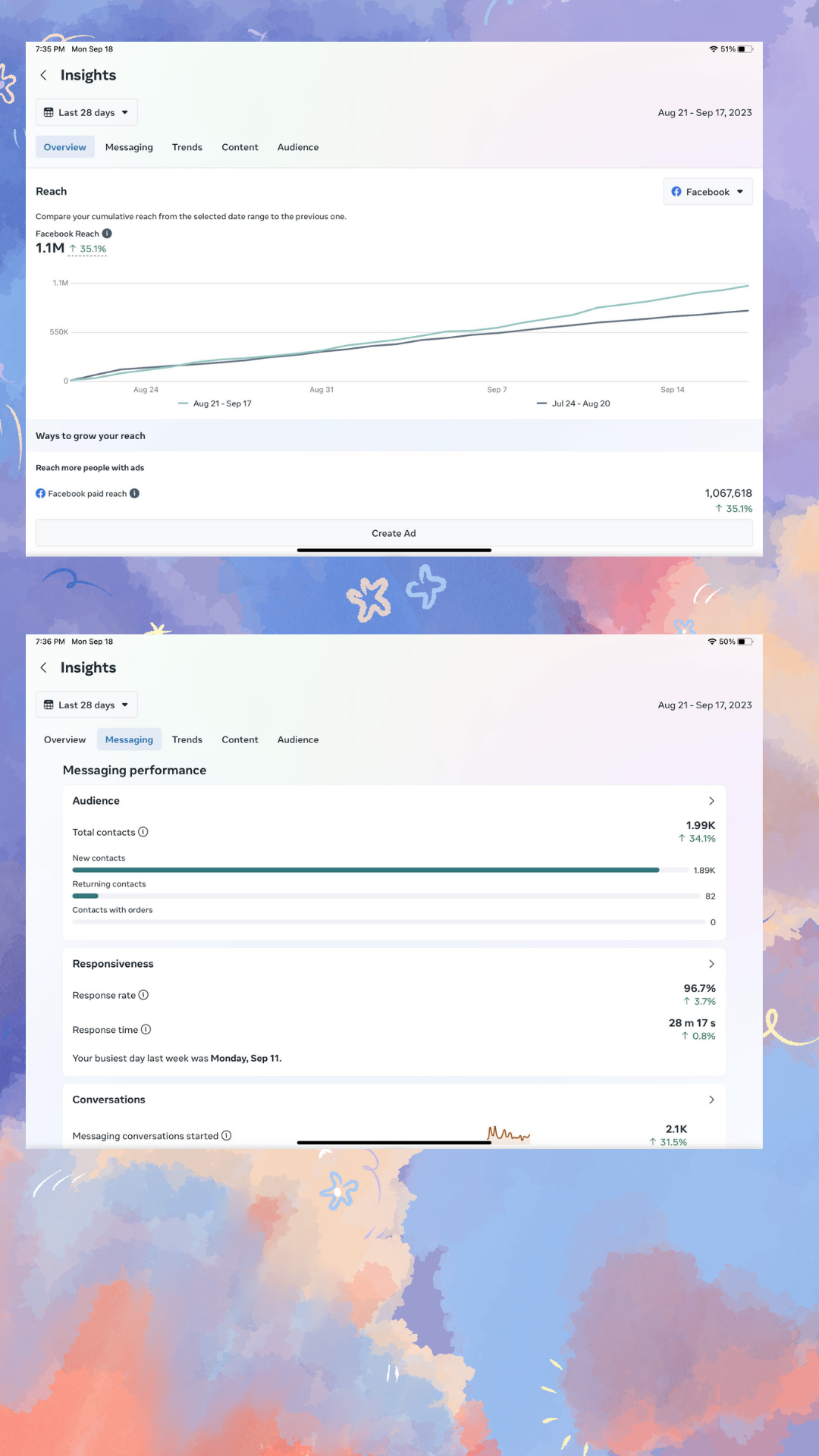Click date range text in bottom screen

coord(704,704)
